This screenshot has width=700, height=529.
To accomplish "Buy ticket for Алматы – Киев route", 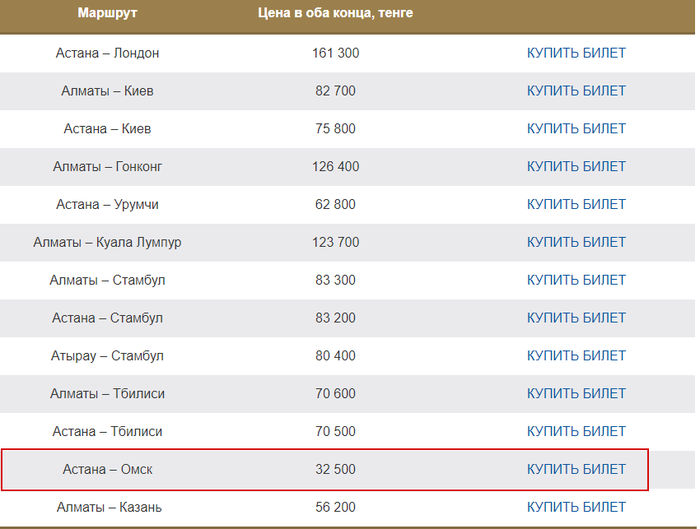I will [x=576, y=91].
